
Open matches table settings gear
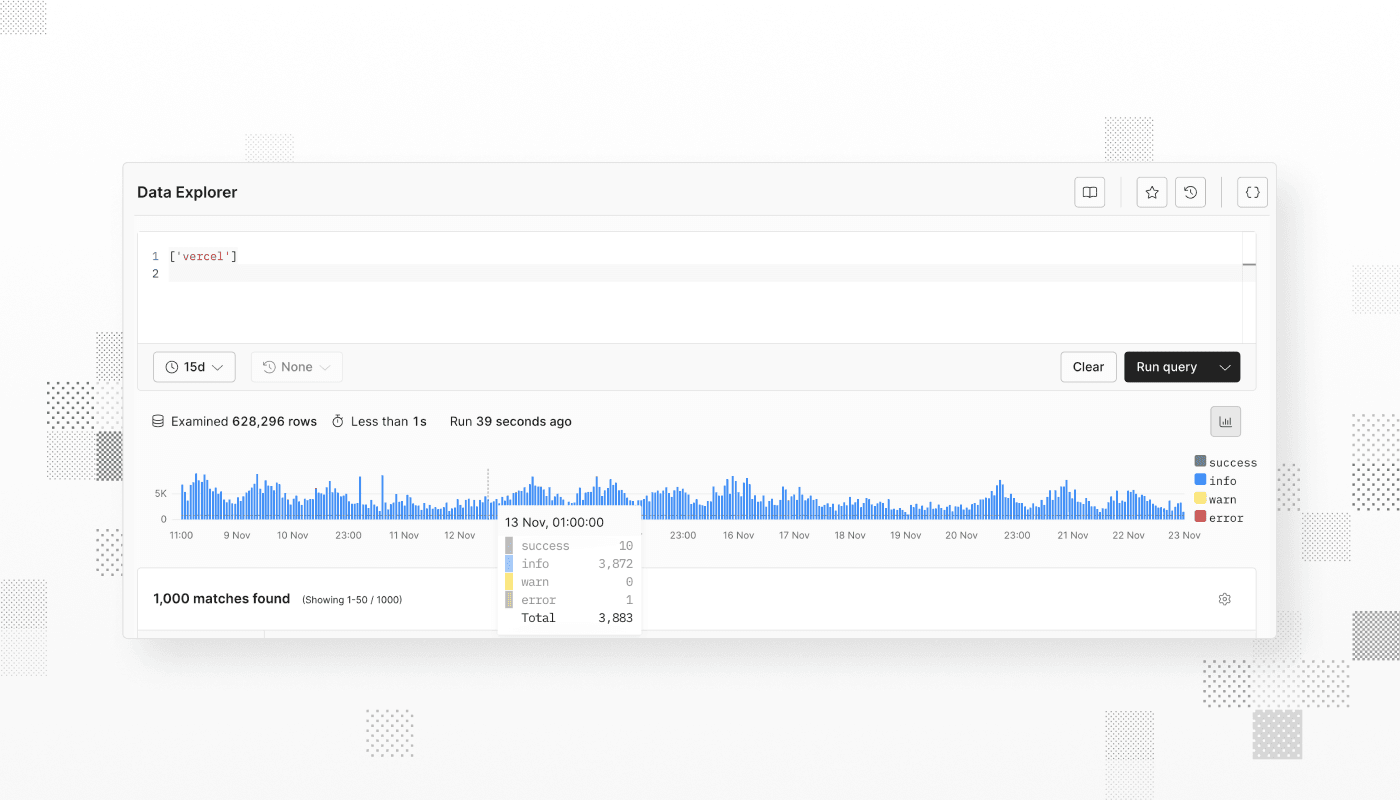pos(1224,599)
